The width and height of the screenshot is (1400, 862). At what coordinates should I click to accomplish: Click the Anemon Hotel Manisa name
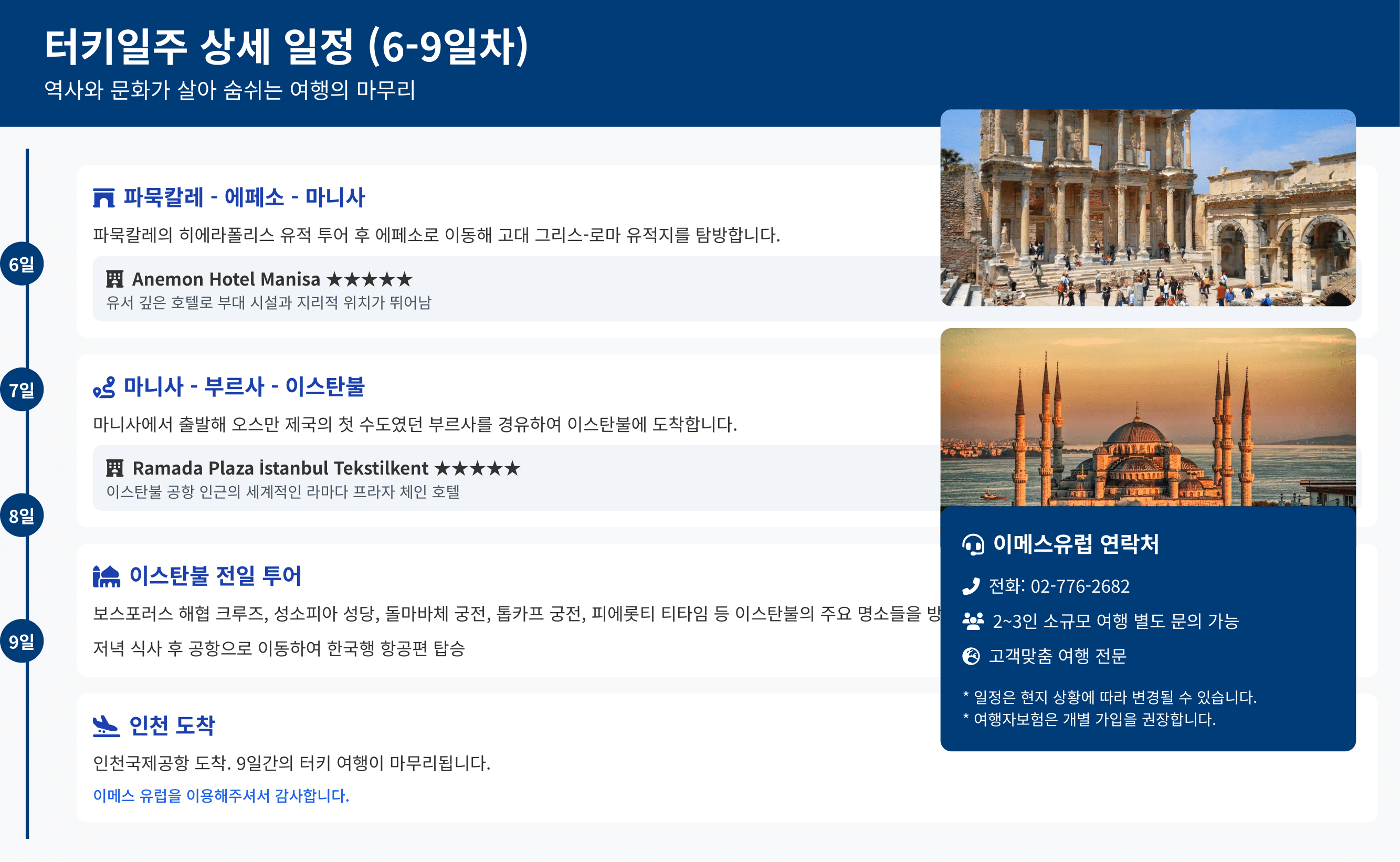point(226,279)
